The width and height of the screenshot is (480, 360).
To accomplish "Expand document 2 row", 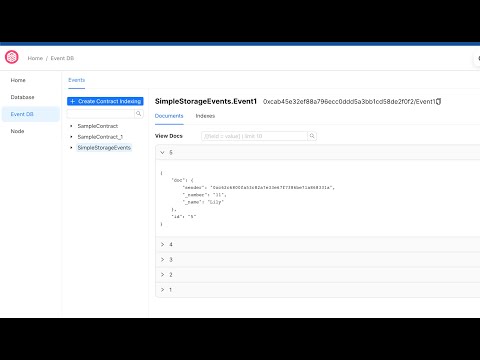I will coord(317,275).
